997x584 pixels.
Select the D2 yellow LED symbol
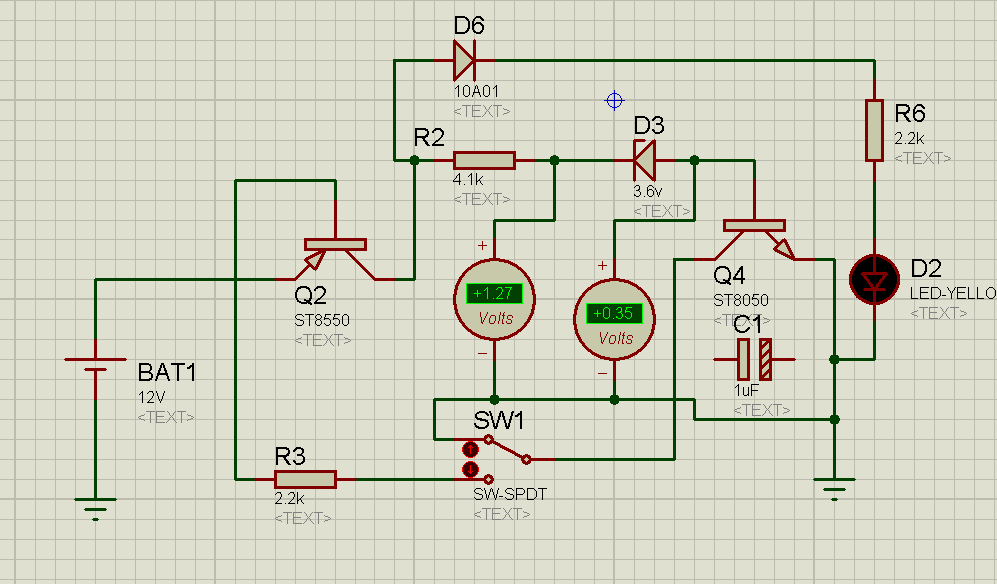point(874,280)
